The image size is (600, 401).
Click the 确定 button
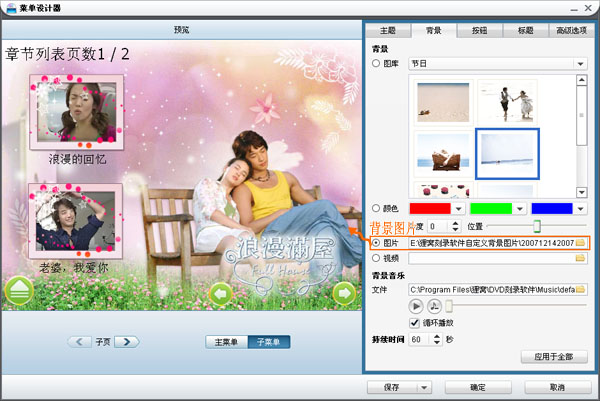(478, 387)
